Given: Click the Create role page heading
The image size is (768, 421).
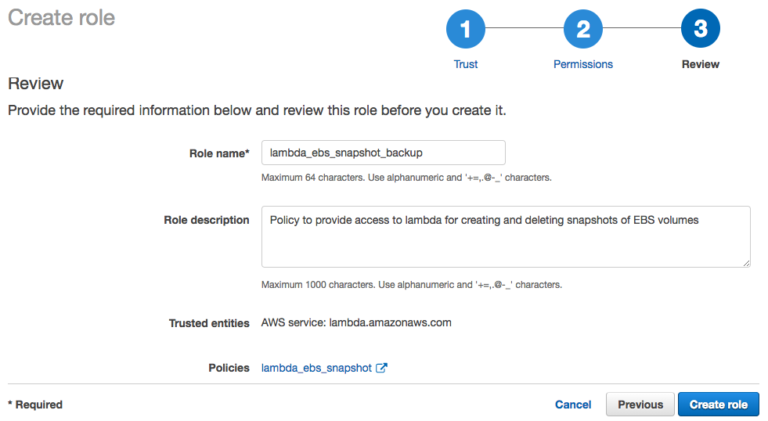Looking at the screenshot, I should tap(61, 18).
